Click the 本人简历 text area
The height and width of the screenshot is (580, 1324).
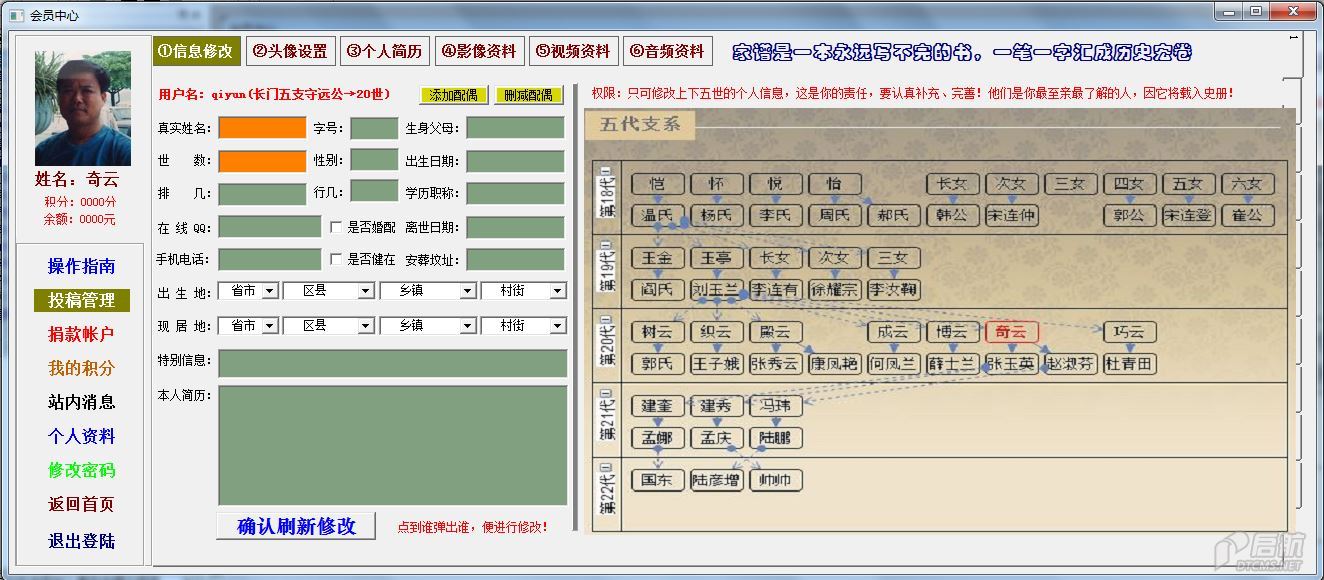[392, 445]
